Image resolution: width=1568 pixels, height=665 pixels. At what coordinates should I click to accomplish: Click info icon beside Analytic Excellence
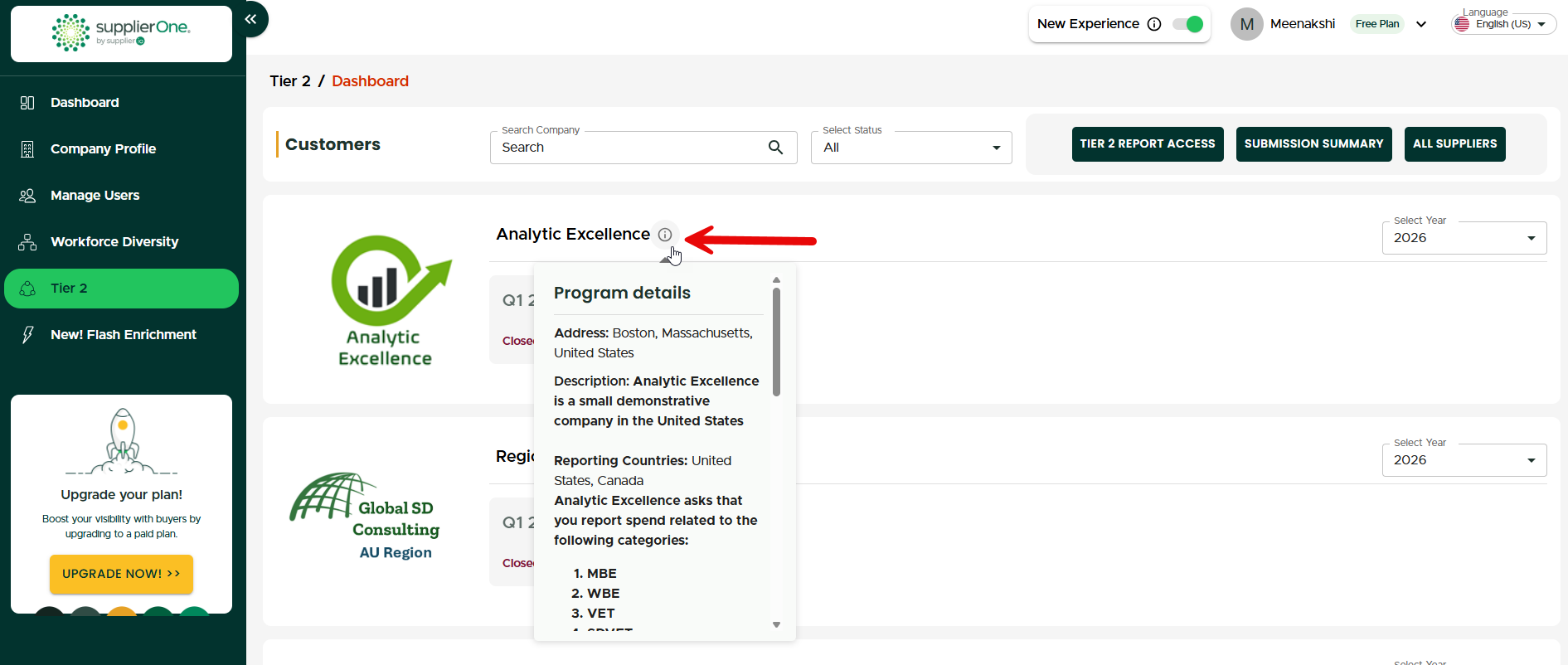click(665, 235)
